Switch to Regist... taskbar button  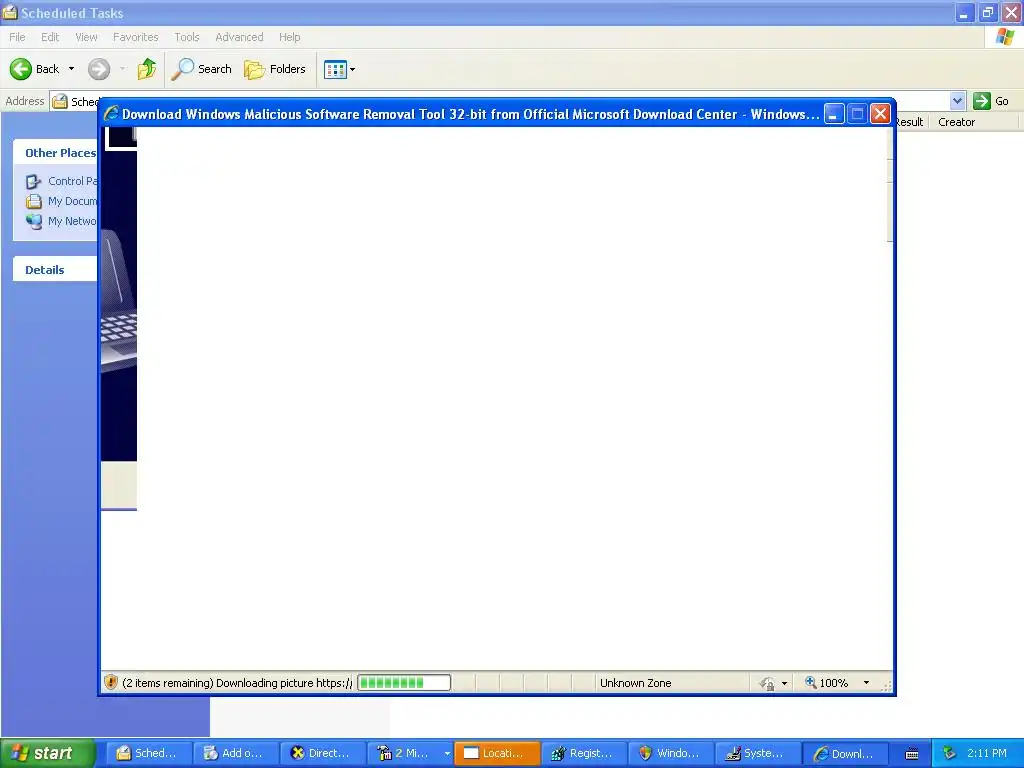point(584,753)
